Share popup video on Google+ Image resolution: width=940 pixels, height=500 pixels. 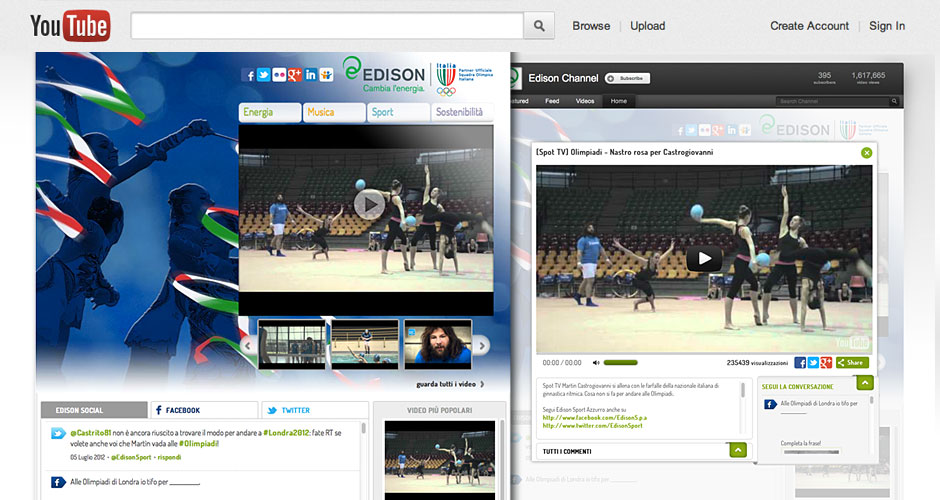826,363
